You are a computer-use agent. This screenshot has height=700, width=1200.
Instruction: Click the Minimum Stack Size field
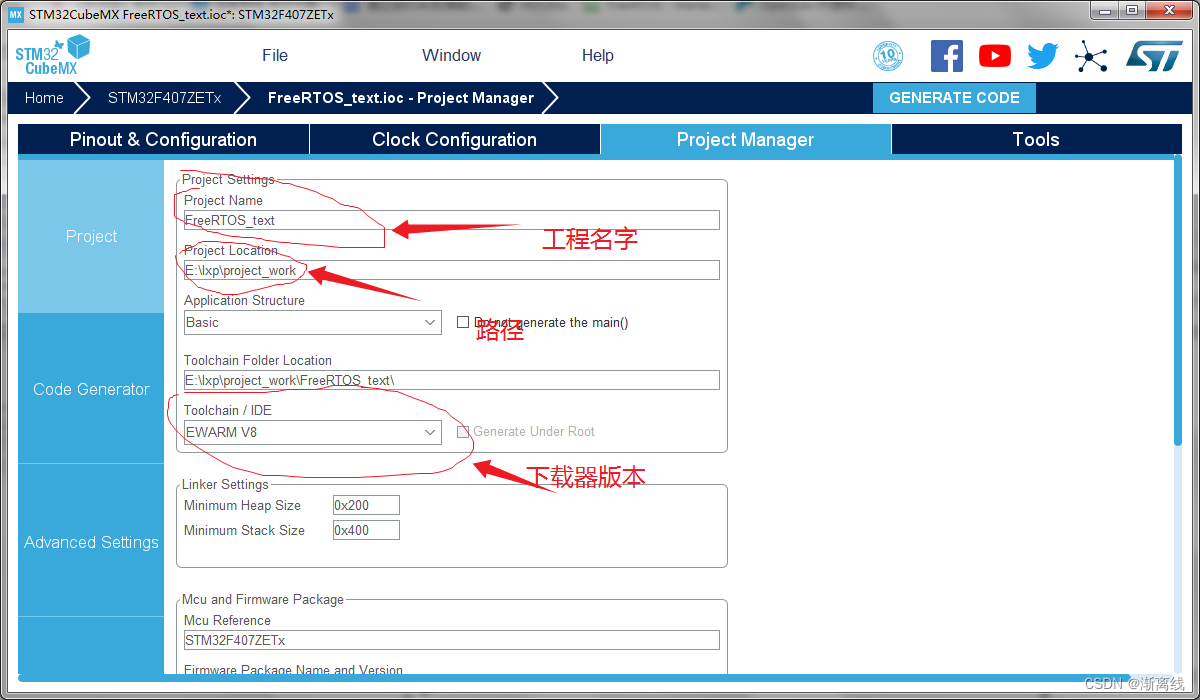(366, 530)
